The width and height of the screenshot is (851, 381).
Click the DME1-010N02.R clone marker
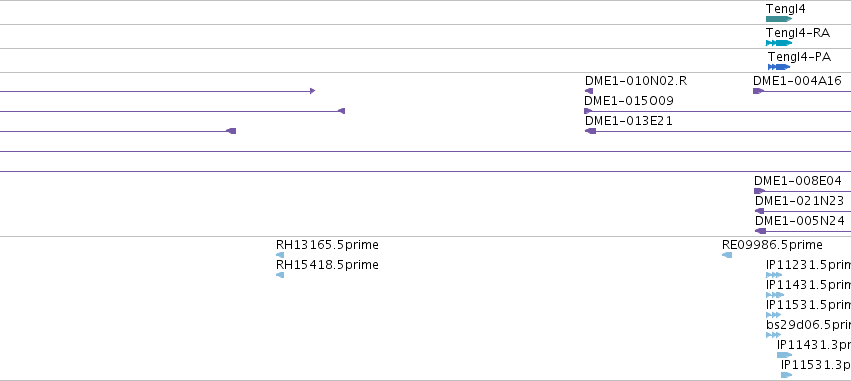[x=589, y=91]
